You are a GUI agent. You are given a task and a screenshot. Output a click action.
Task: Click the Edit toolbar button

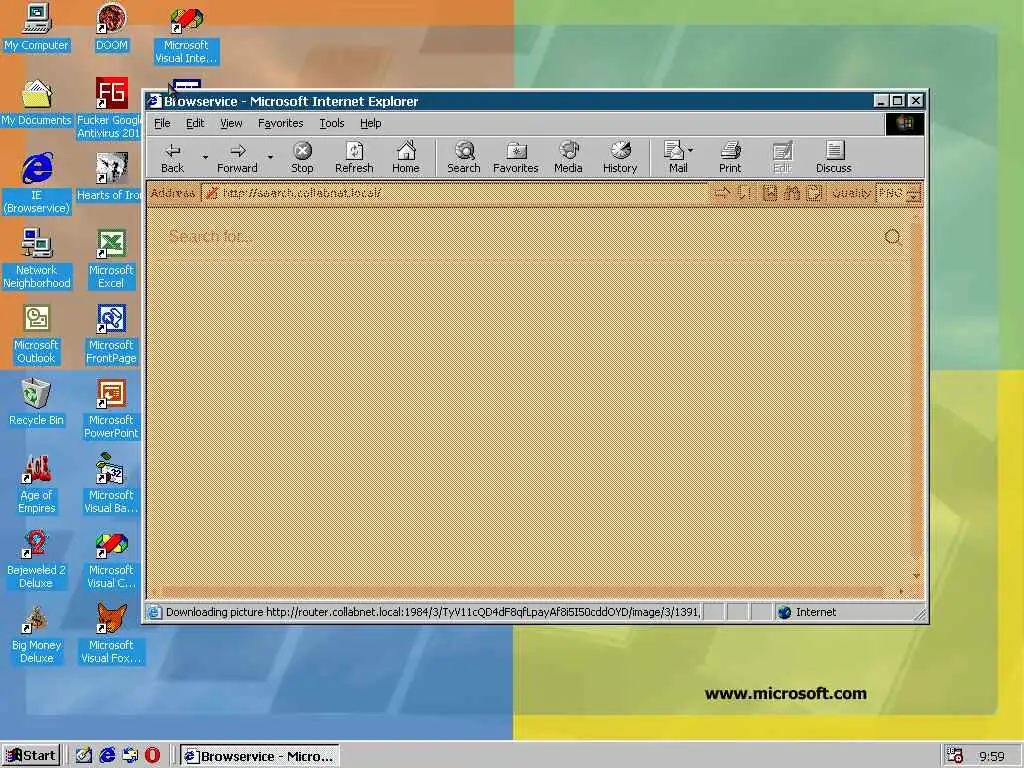(x=782, y=158)
